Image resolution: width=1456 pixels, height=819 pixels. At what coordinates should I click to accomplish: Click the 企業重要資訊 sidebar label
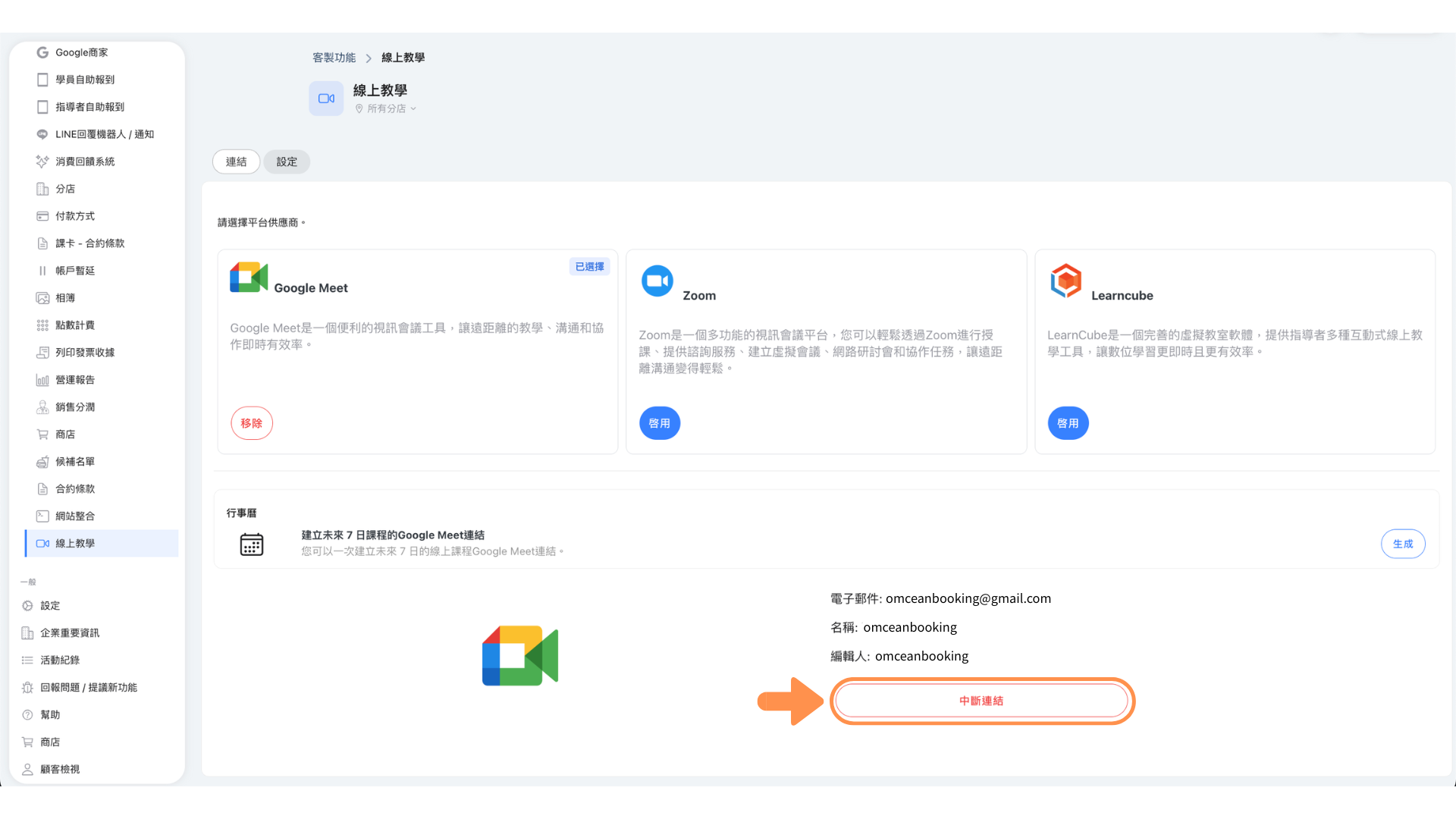[70, 633]
